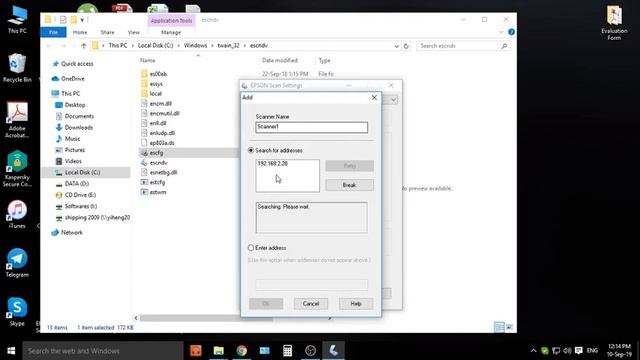Viewport: 640px width, 360px height.
Task: Close the Add dialog
Action: [x=374, y=98]
